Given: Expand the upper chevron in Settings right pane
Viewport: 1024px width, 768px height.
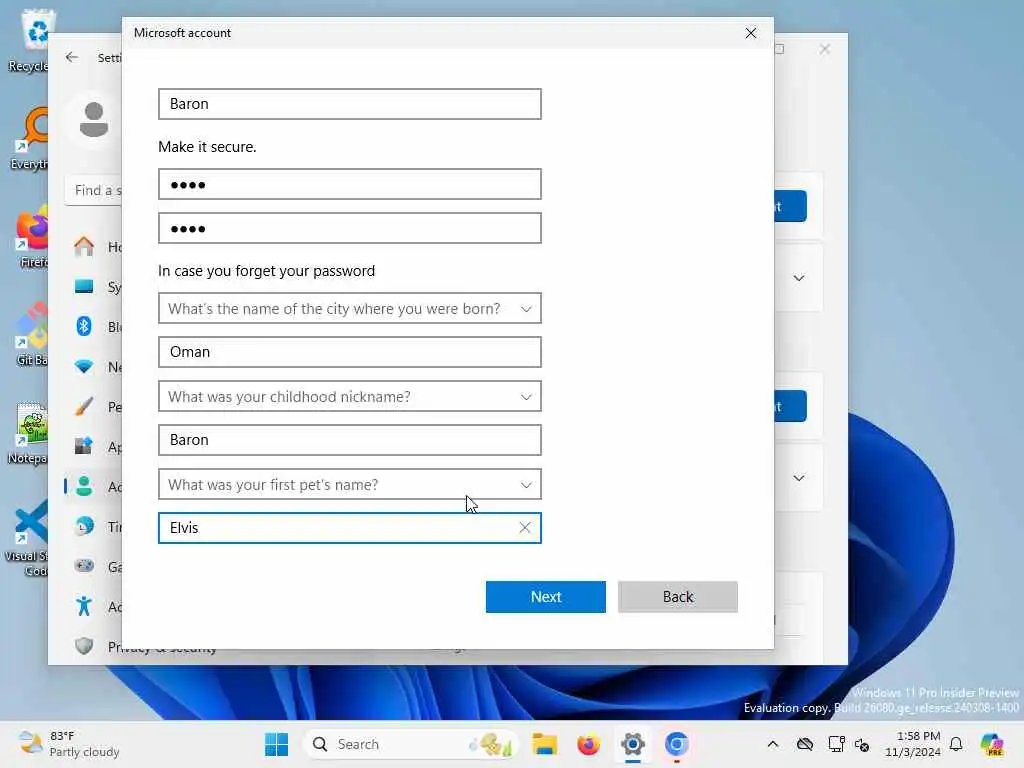Looking at the screenshot, I should click(798, 278).
